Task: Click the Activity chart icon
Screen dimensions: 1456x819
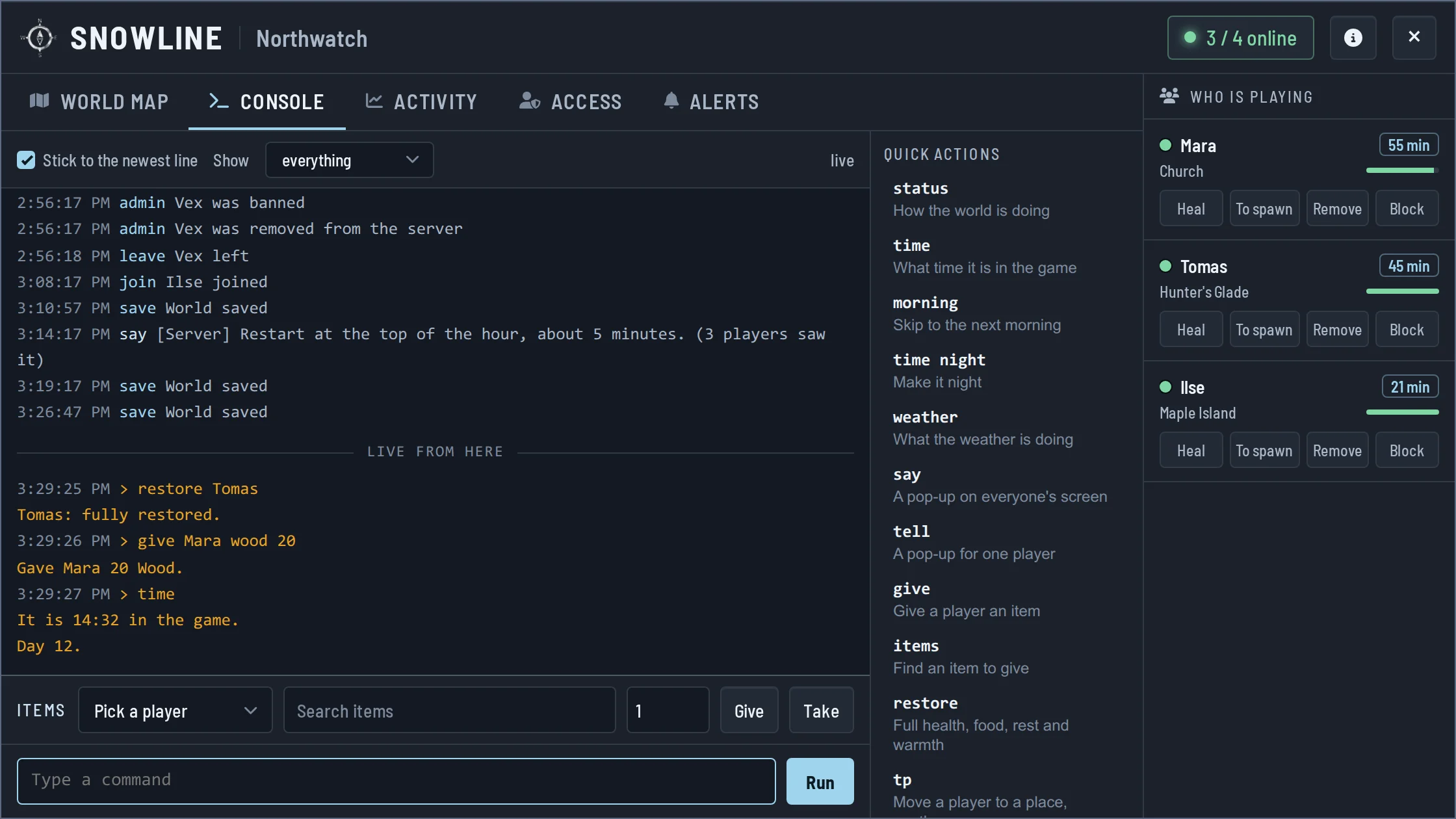Action: tap(374, 101)
